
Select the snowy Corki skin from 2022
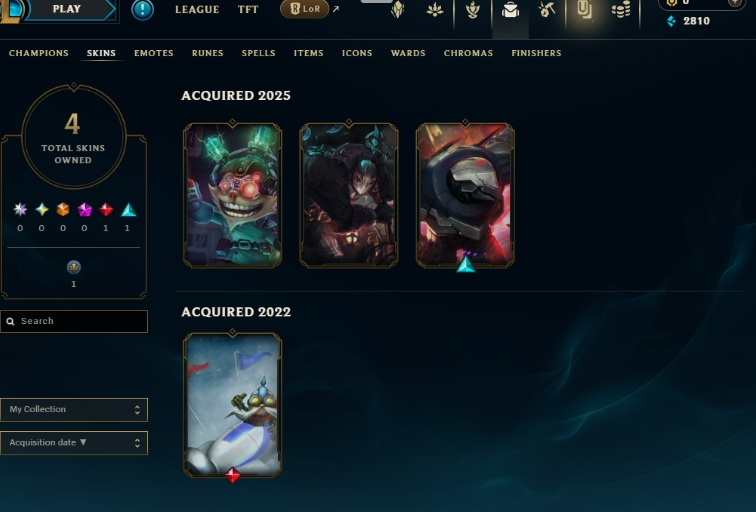click(232, 405)
